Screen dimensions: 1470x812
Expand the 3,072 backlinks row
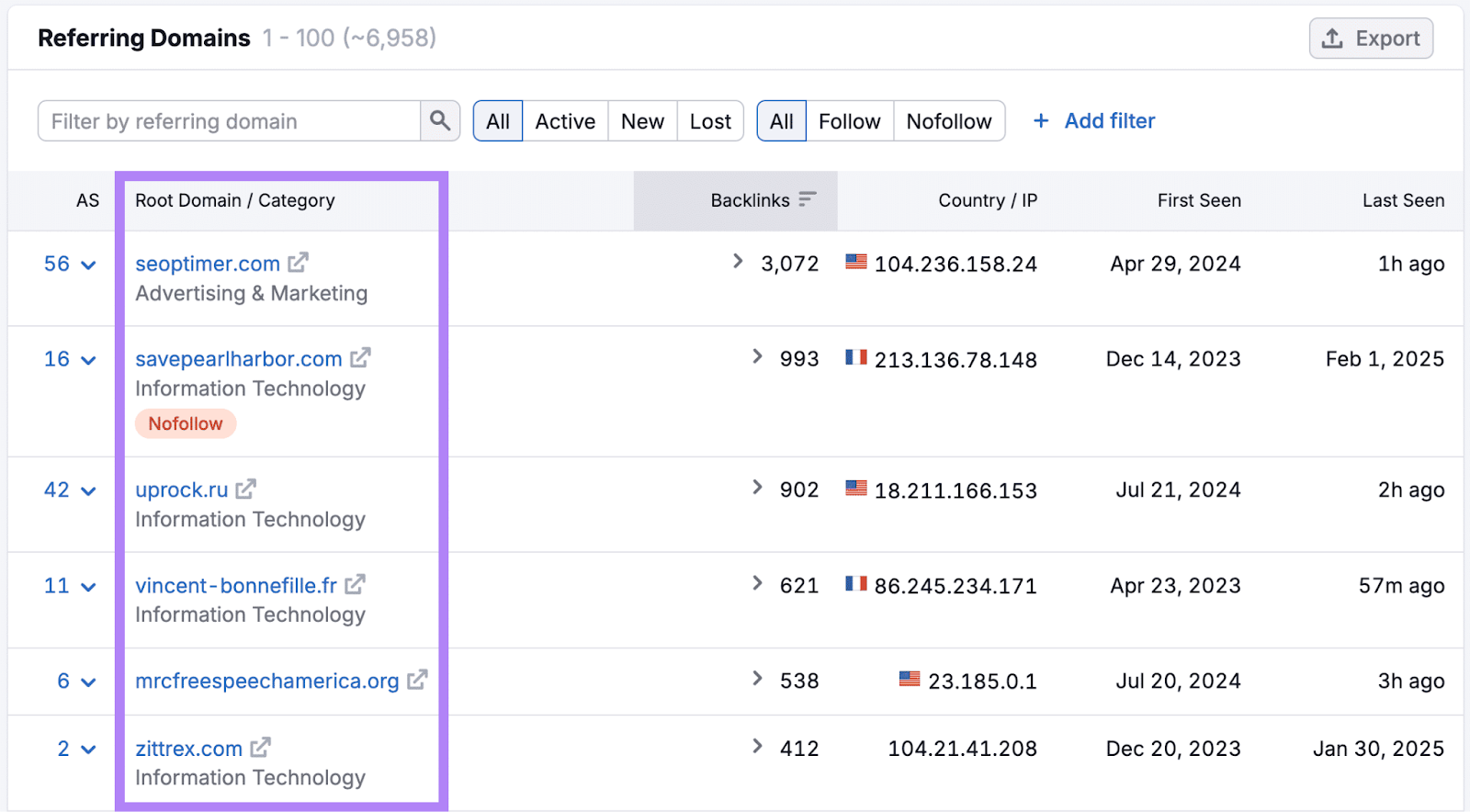(x=738, y=262)
